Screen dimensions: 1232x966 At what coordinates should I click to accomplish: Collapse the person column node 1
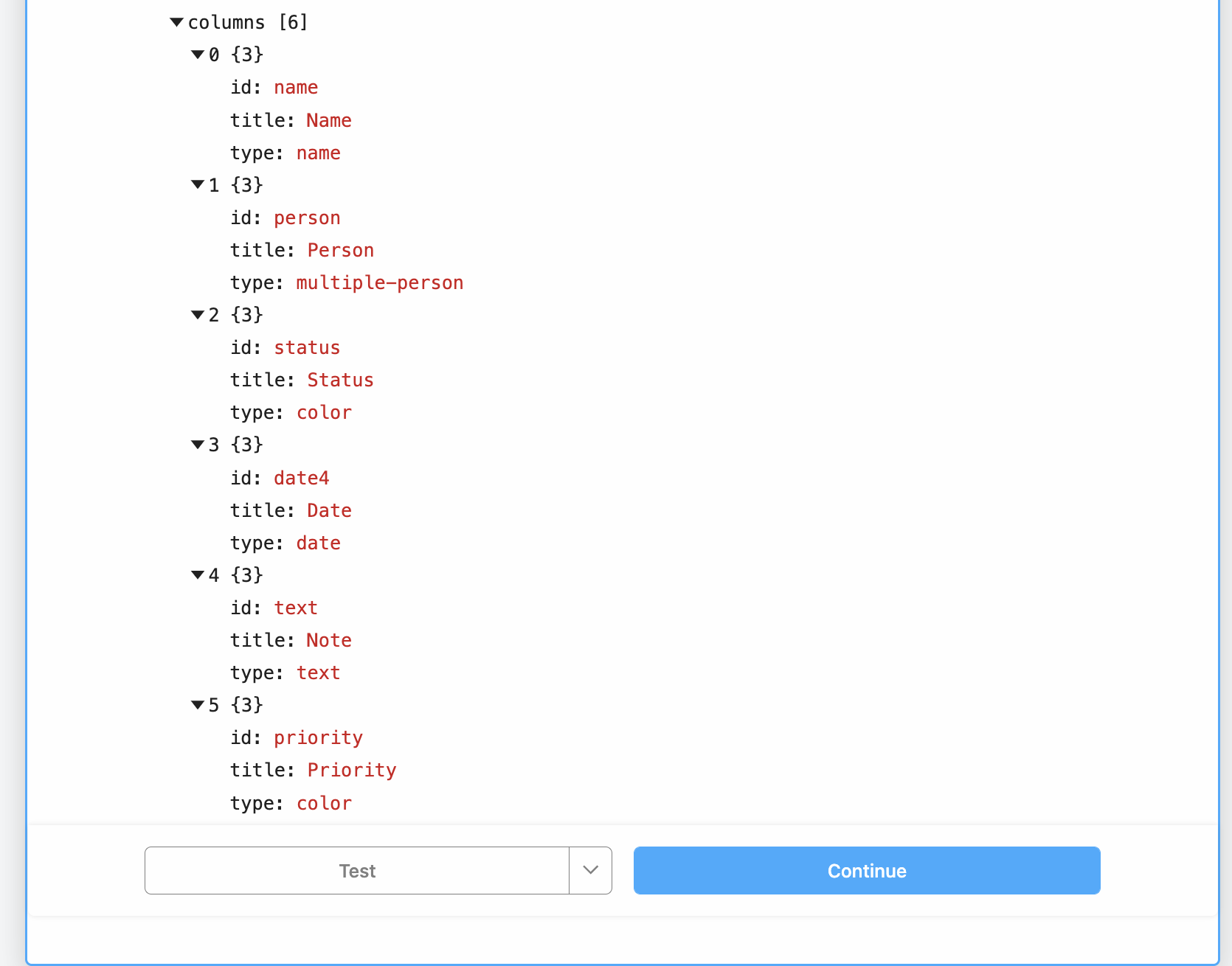pos(197,184)
